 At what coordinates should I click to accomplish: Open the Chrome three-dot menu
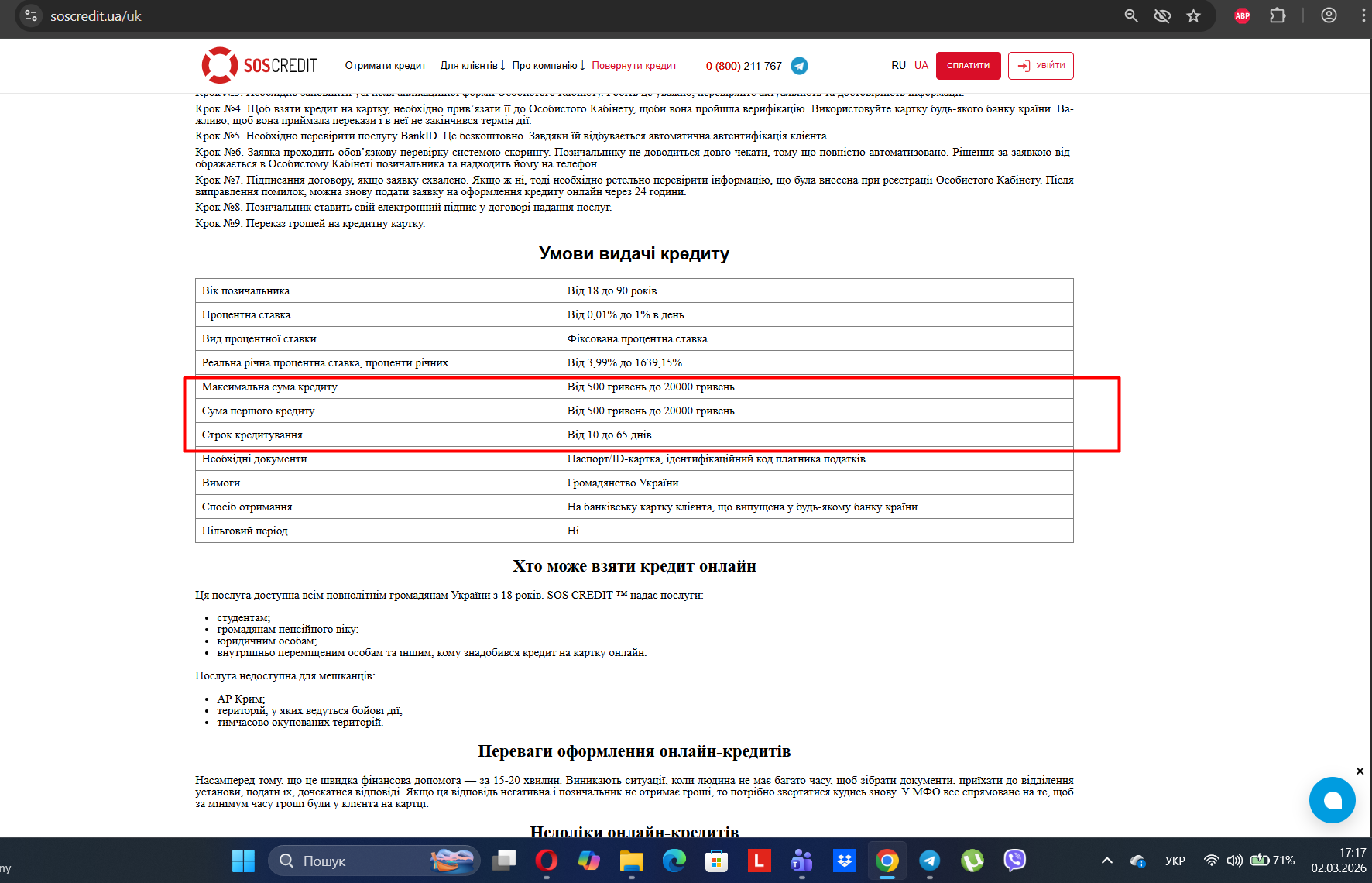point(1363,15)
